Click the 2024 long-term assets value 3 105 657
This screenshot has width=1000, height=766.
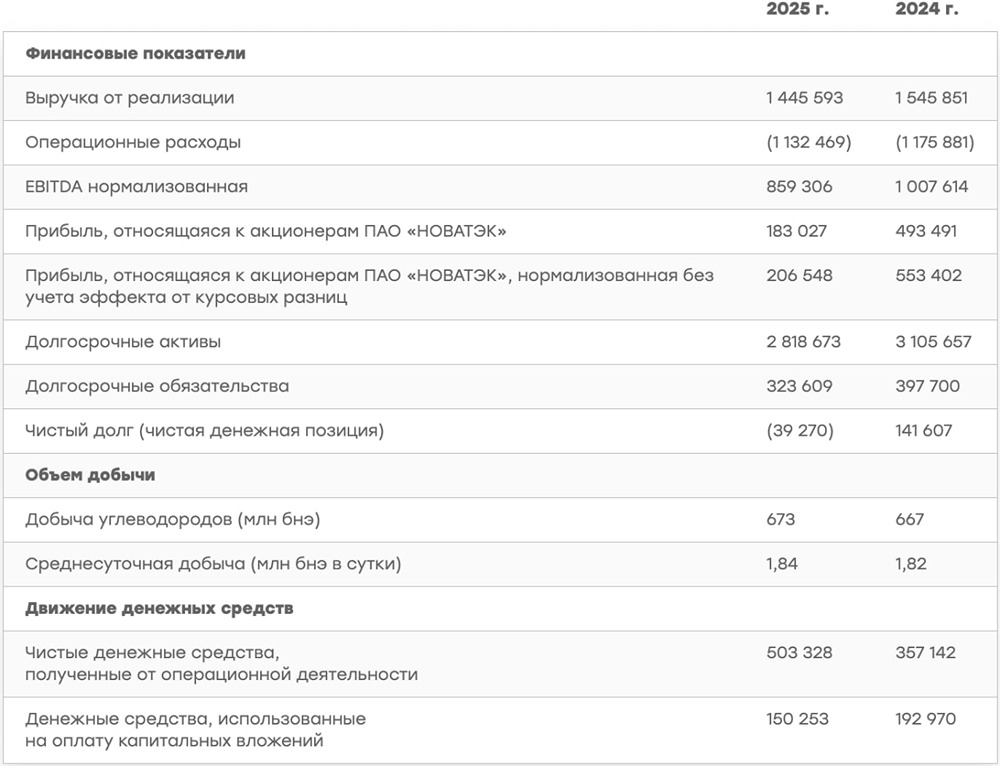pos(933,342)
